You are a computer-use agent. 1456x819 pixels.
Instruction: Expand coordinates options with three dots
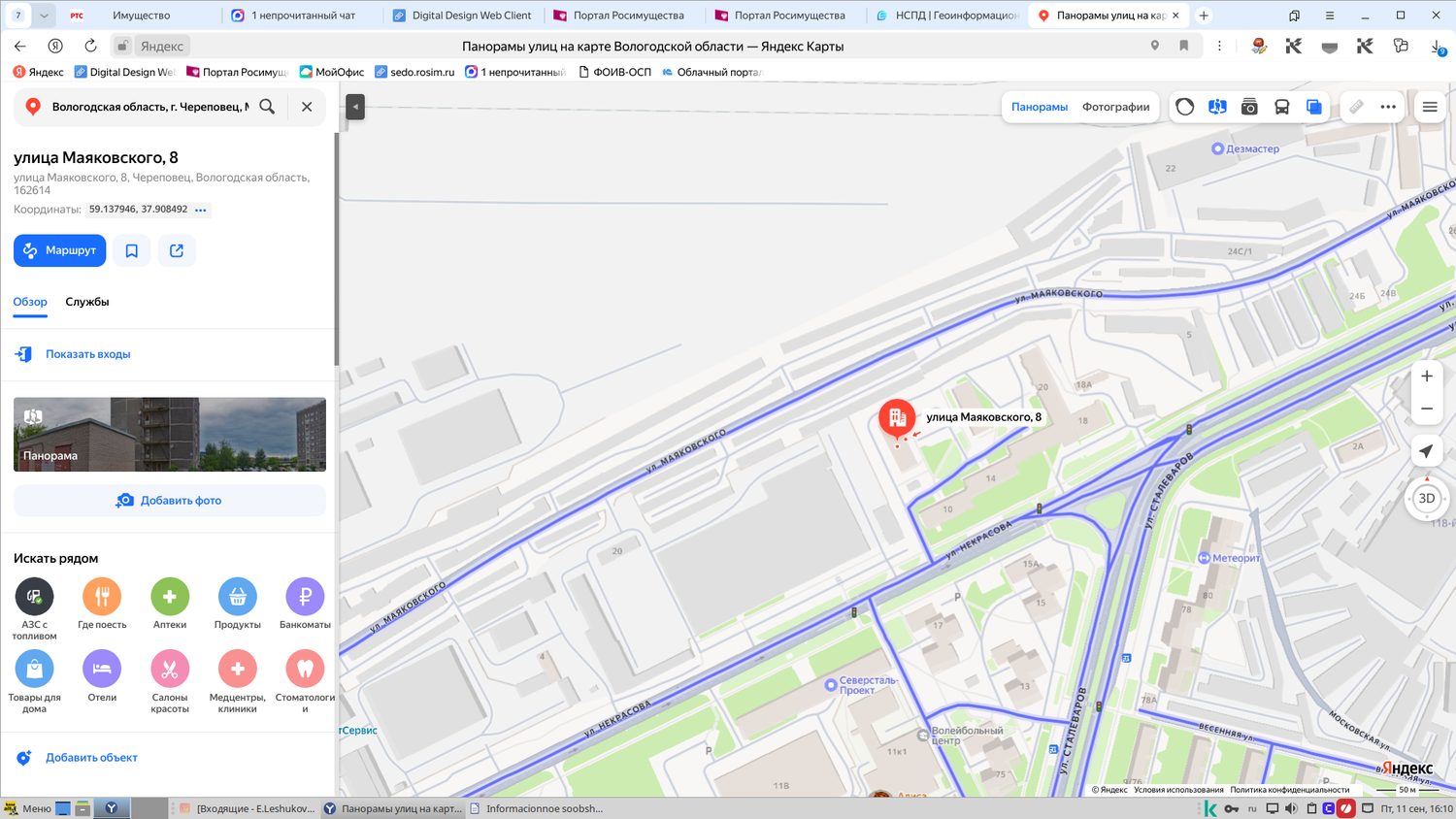pos(201,210)
